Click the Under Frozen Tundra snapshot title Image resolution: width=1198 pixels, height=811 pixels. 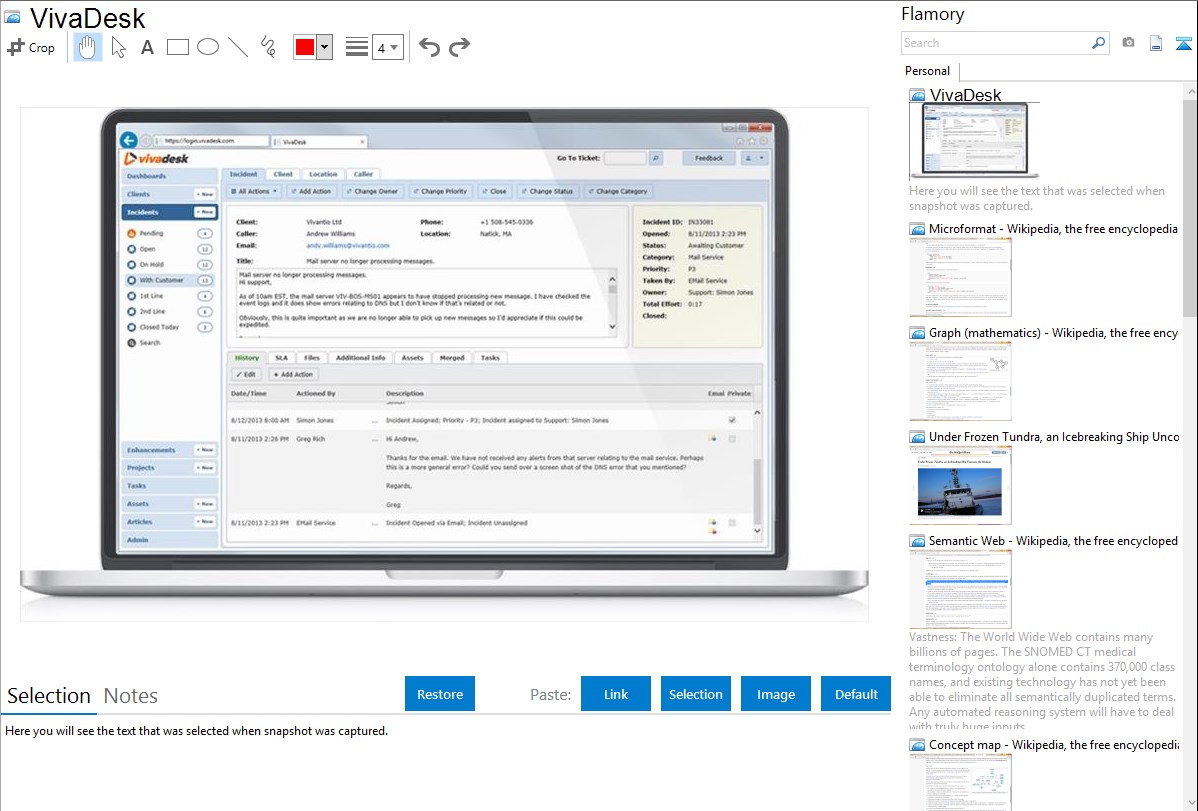point(1054,436)
